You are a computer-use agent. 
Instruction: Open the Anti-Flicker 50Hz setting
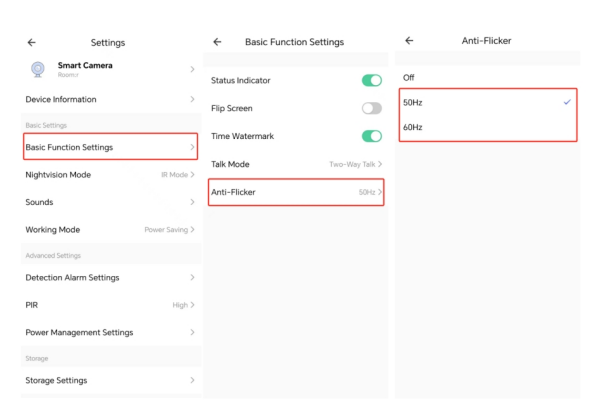[x=297, y=191]
